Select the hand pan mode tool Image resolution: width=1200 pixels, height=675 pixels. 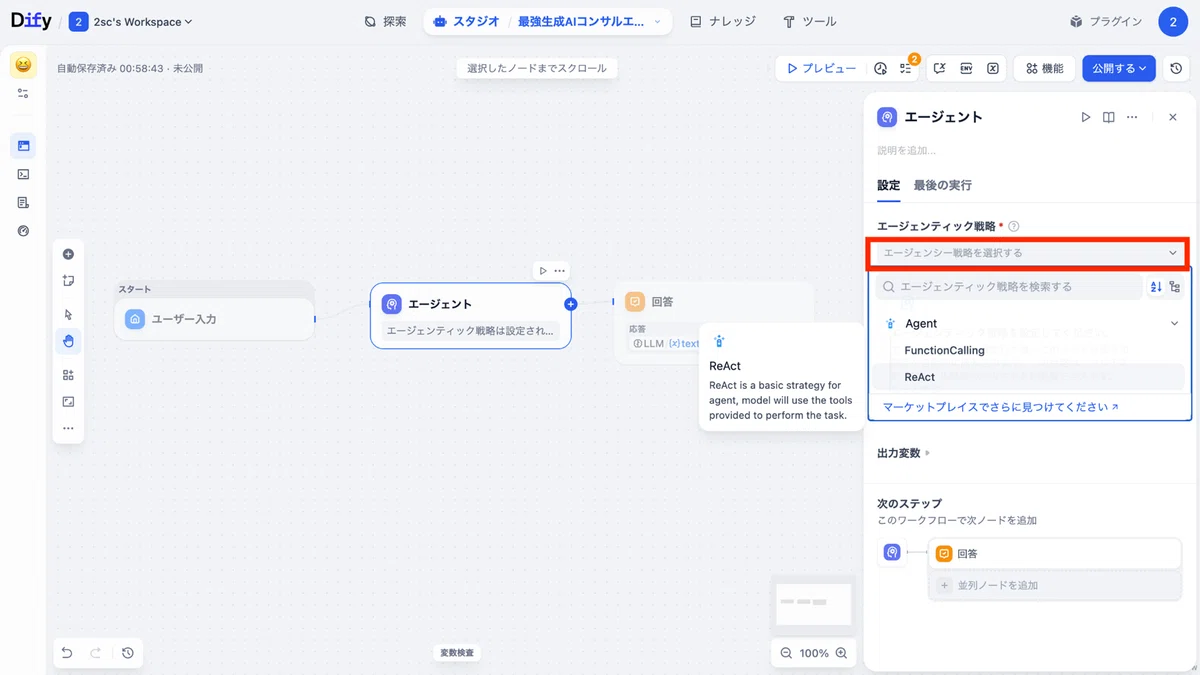pyautogui.click(x=68, y=341)
